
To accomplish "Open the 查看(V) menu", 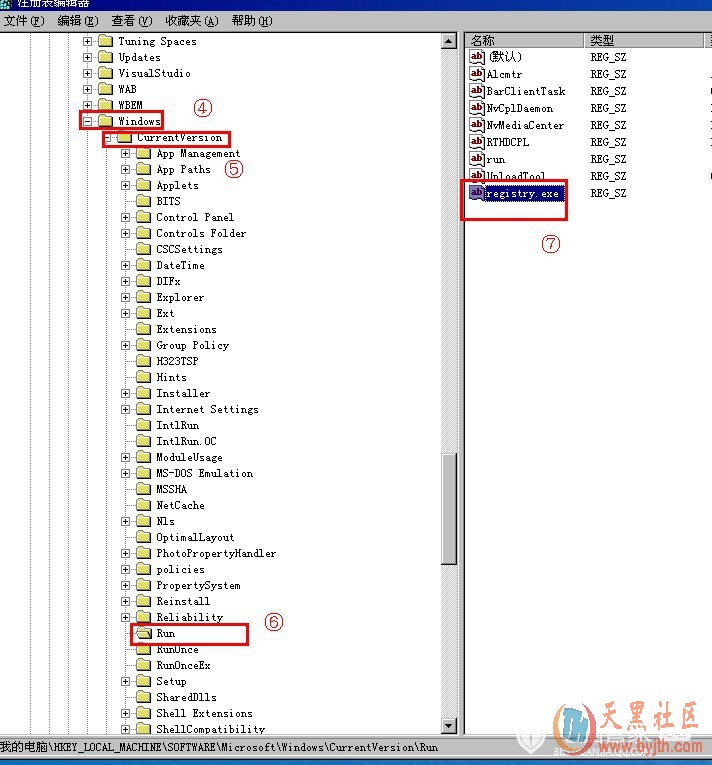I will click(132, 21).
